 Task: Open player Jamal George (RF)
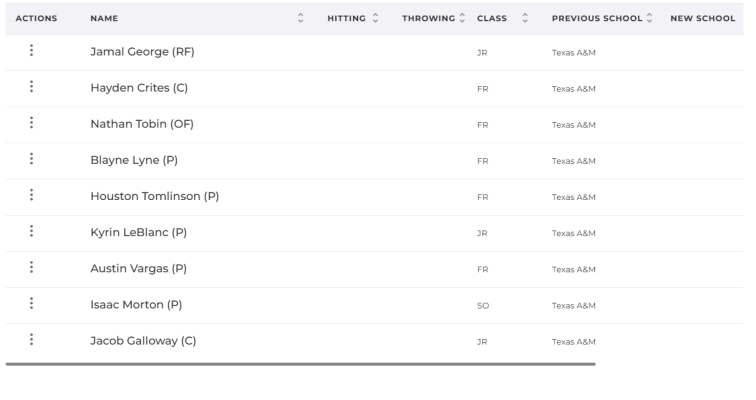coord(142,52)
